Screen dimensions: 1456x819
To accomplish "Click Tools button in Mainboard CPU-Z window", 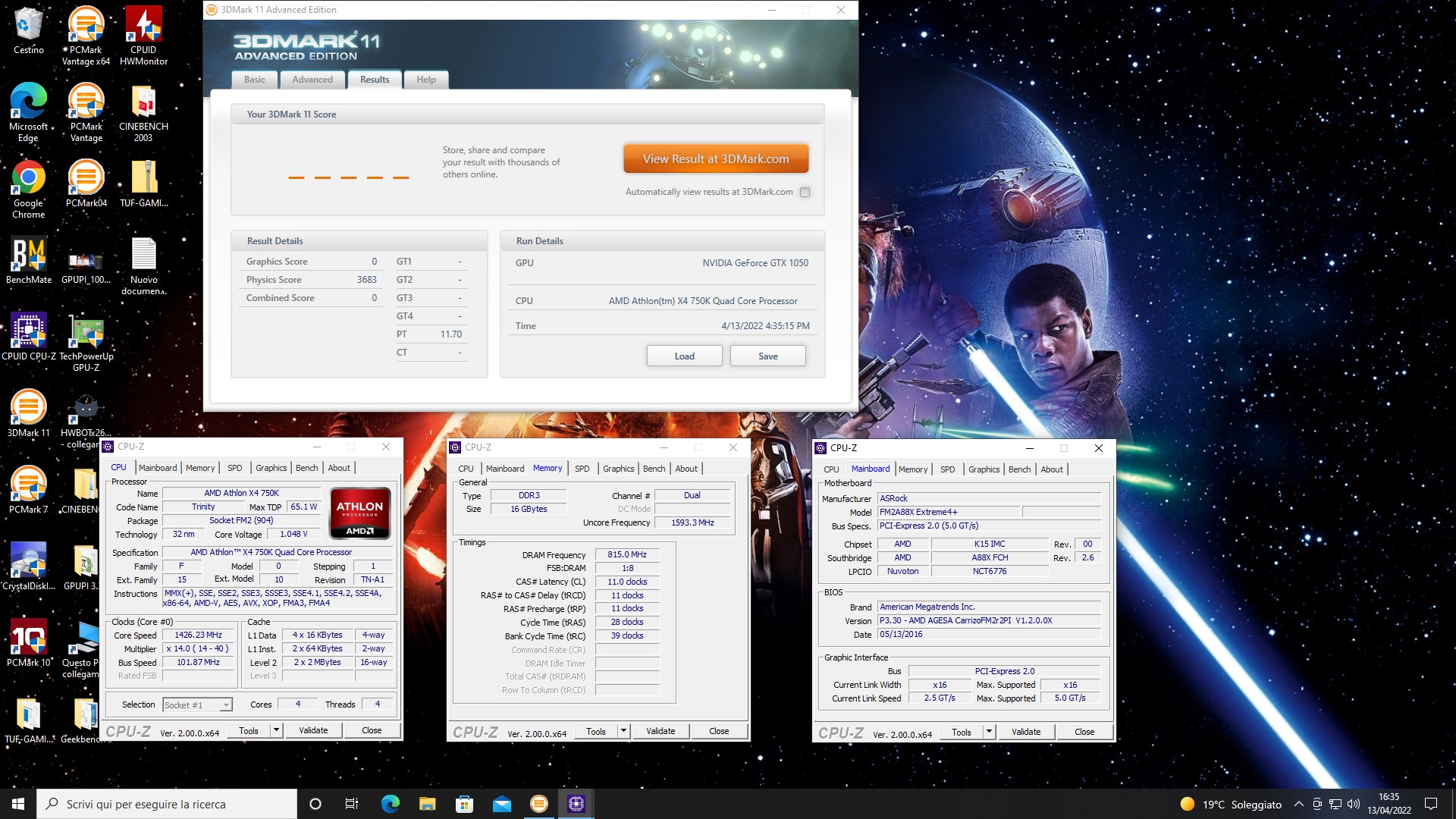I will point(962,732).
